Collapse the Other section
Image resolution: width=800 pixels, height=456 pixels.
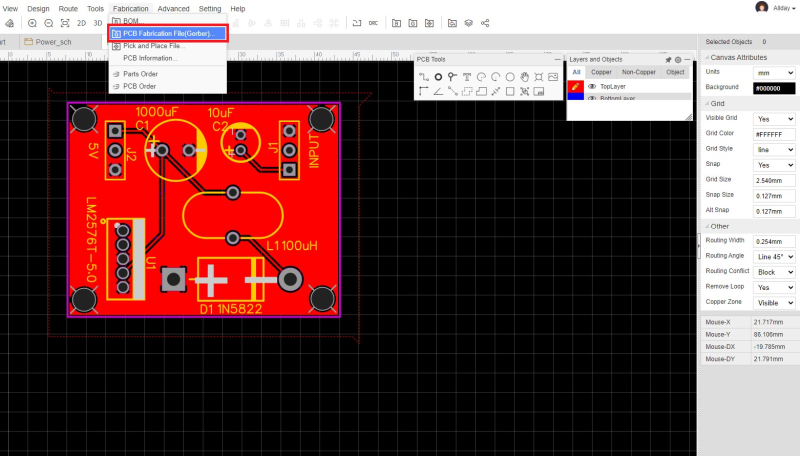707,226
